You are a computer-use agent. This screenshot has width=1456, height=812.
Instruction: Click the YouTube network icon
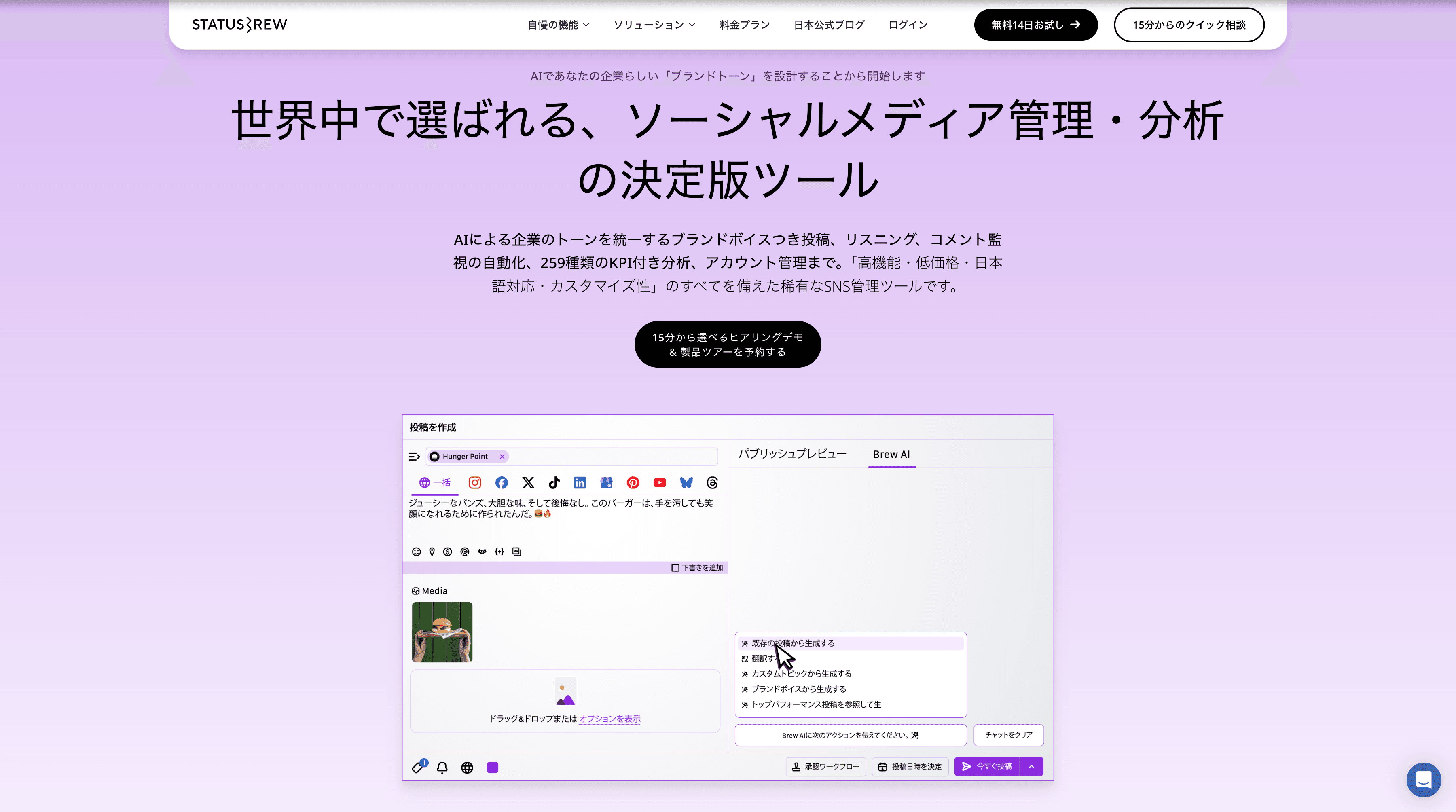point(659,482)
